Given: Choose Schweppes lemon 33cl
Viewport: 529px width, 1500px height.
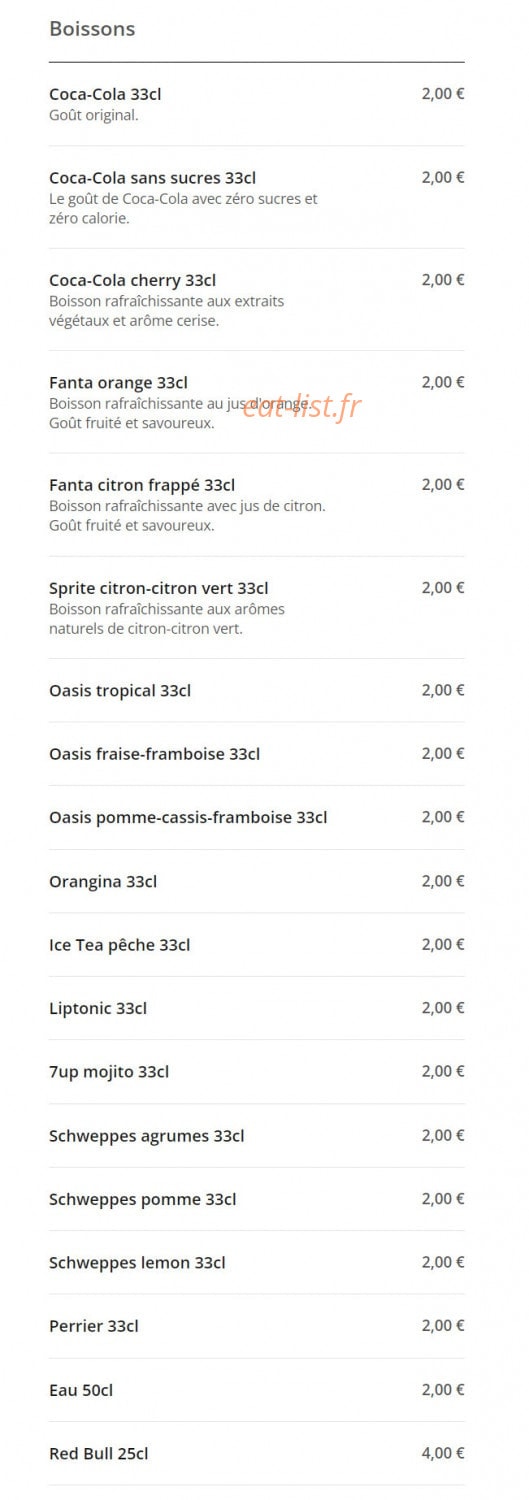Looking at the screenshot, I should pos(256,1262).
